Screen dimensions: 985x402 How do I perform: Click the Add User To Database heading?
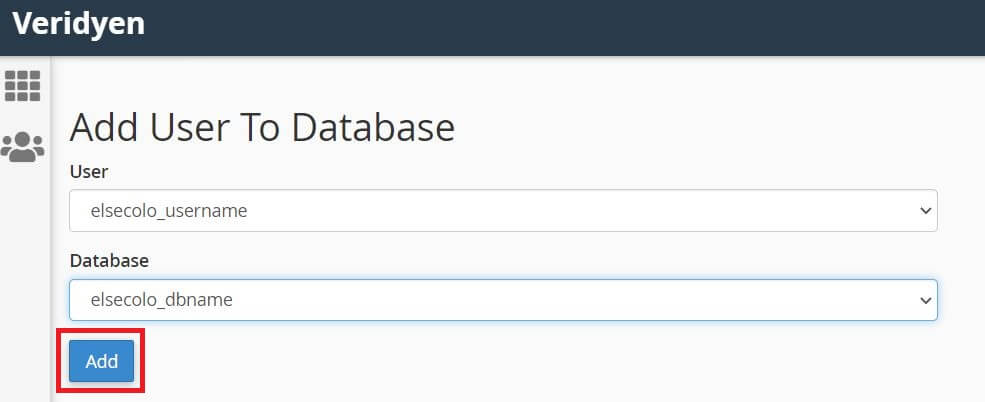coord(262,128)
